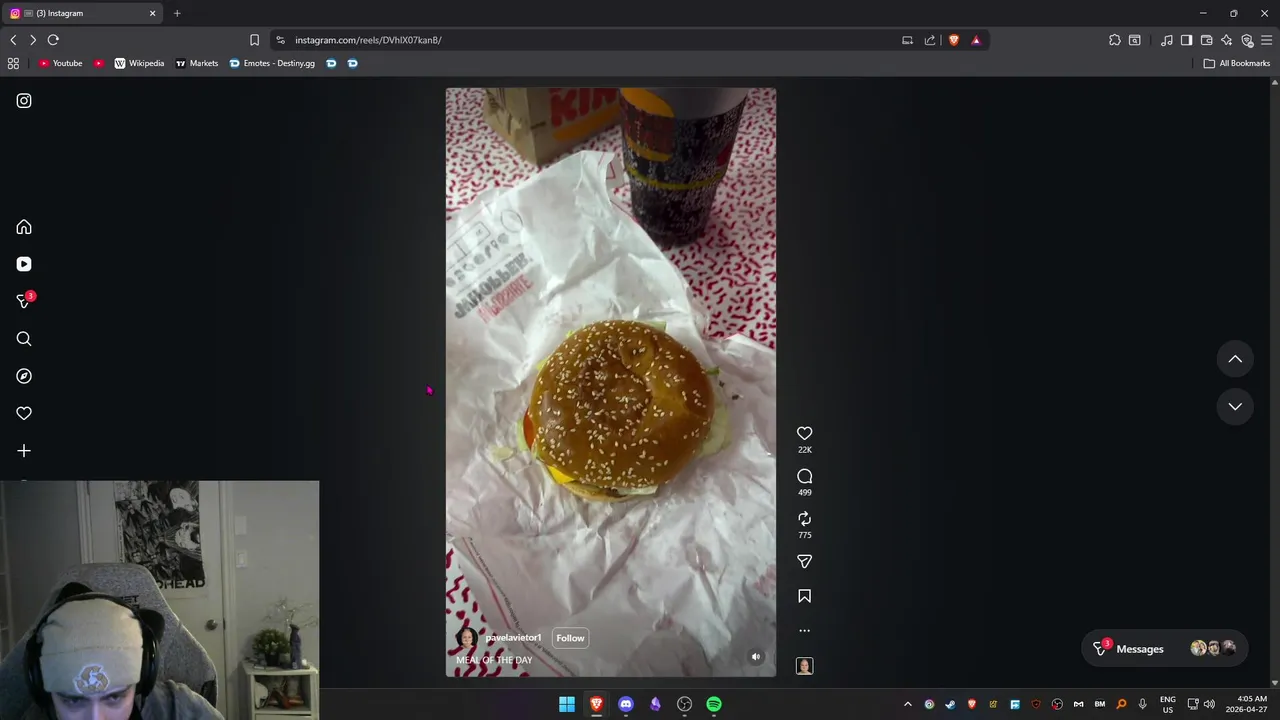The width and height of the screenshot is (1280, 720).
Task: Open Brave Rewards triangle icon
Action: (x=976, y=40)
